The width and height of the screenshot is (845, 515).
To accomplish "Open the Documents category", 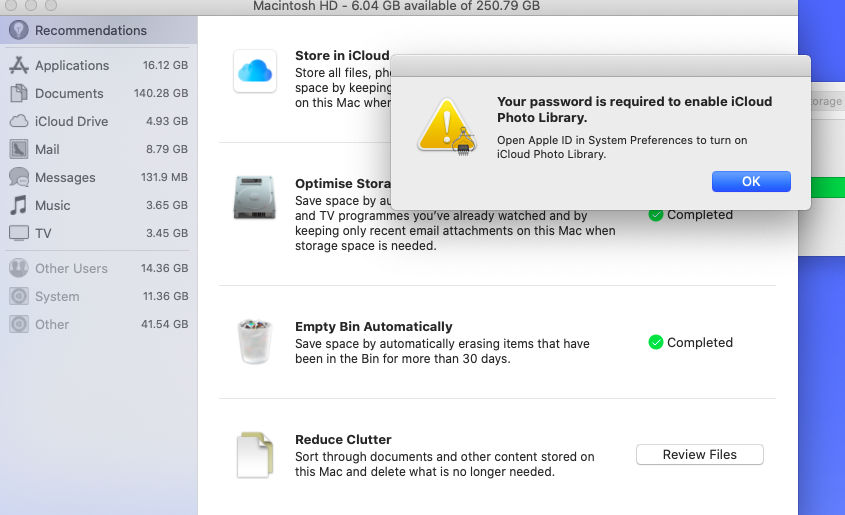I will coord(99,93).
